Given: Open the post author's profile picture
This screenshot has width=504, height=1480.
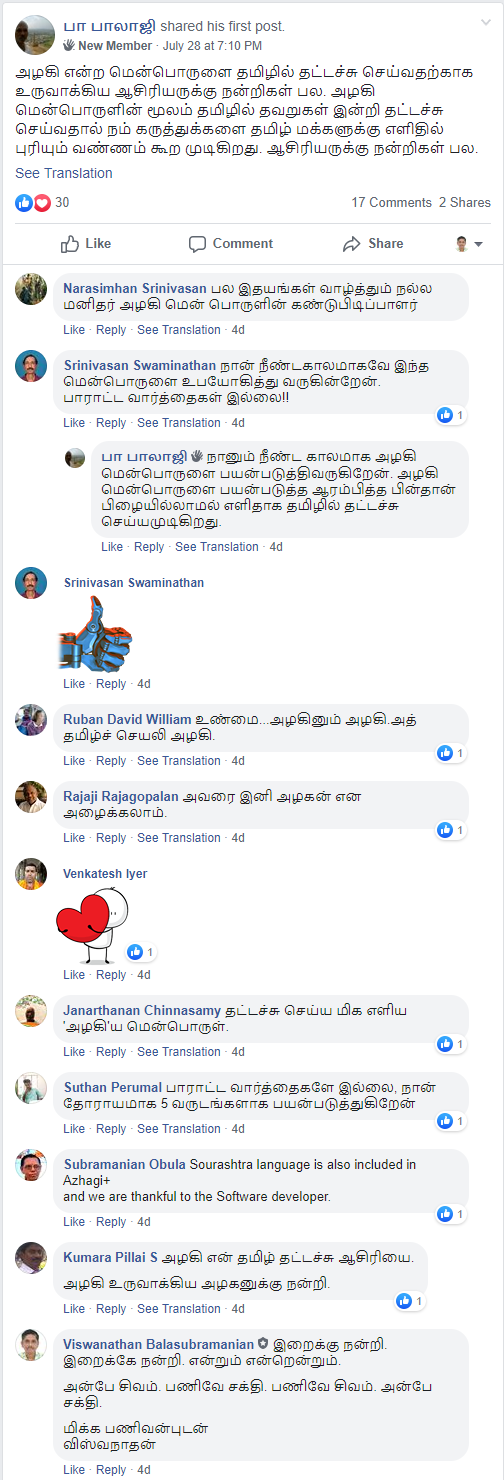Looking at the screenshot, I should 35,35.
